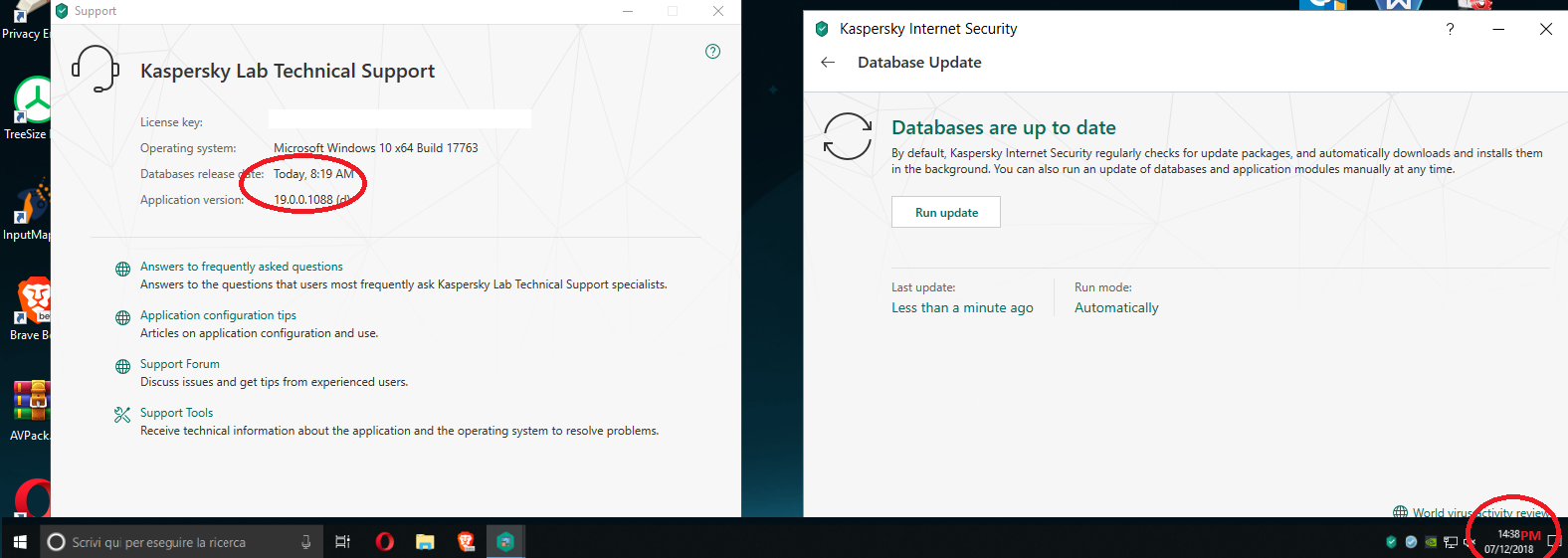Click the release date value Today, 8:19 AM
The height and width of the screenshot is (558, 1568).
tap(313, 174)
